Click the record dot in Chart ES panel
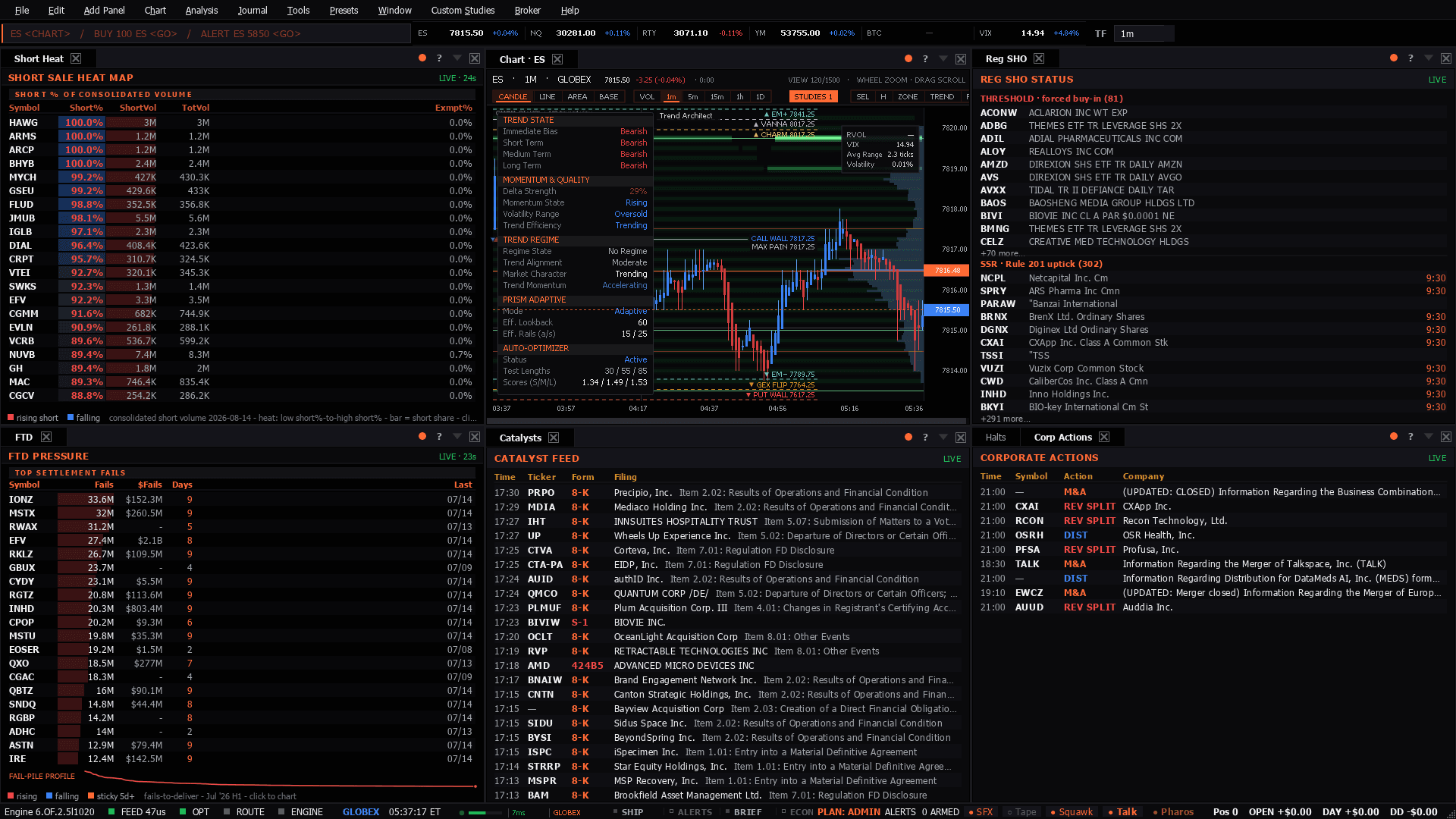 [908, 59]
